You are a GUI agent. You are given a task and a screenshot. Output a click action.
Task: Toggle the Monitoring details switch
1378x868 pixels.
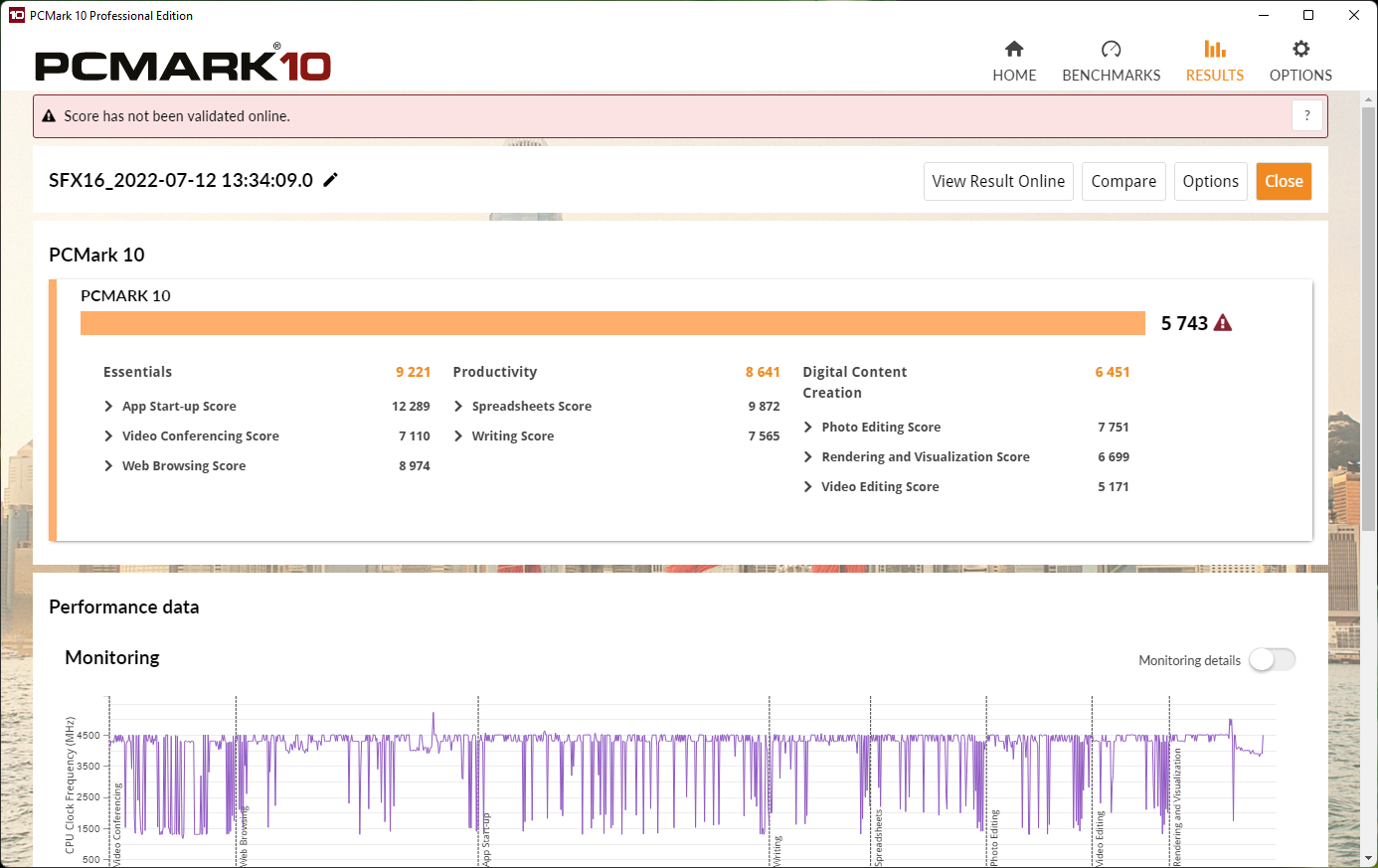click(x=1273, y=660)
